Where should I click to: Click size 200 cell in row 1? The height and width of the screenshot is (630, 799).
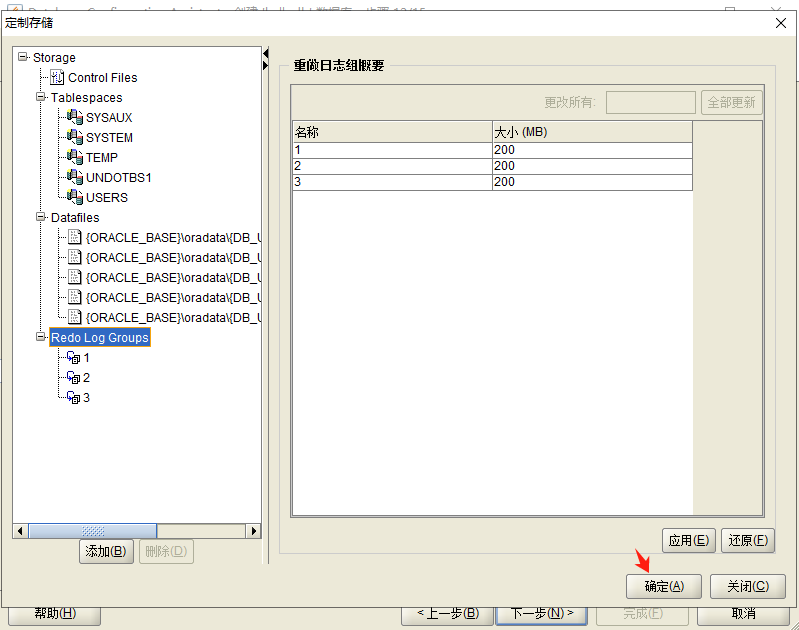click(x=592, y=150)
